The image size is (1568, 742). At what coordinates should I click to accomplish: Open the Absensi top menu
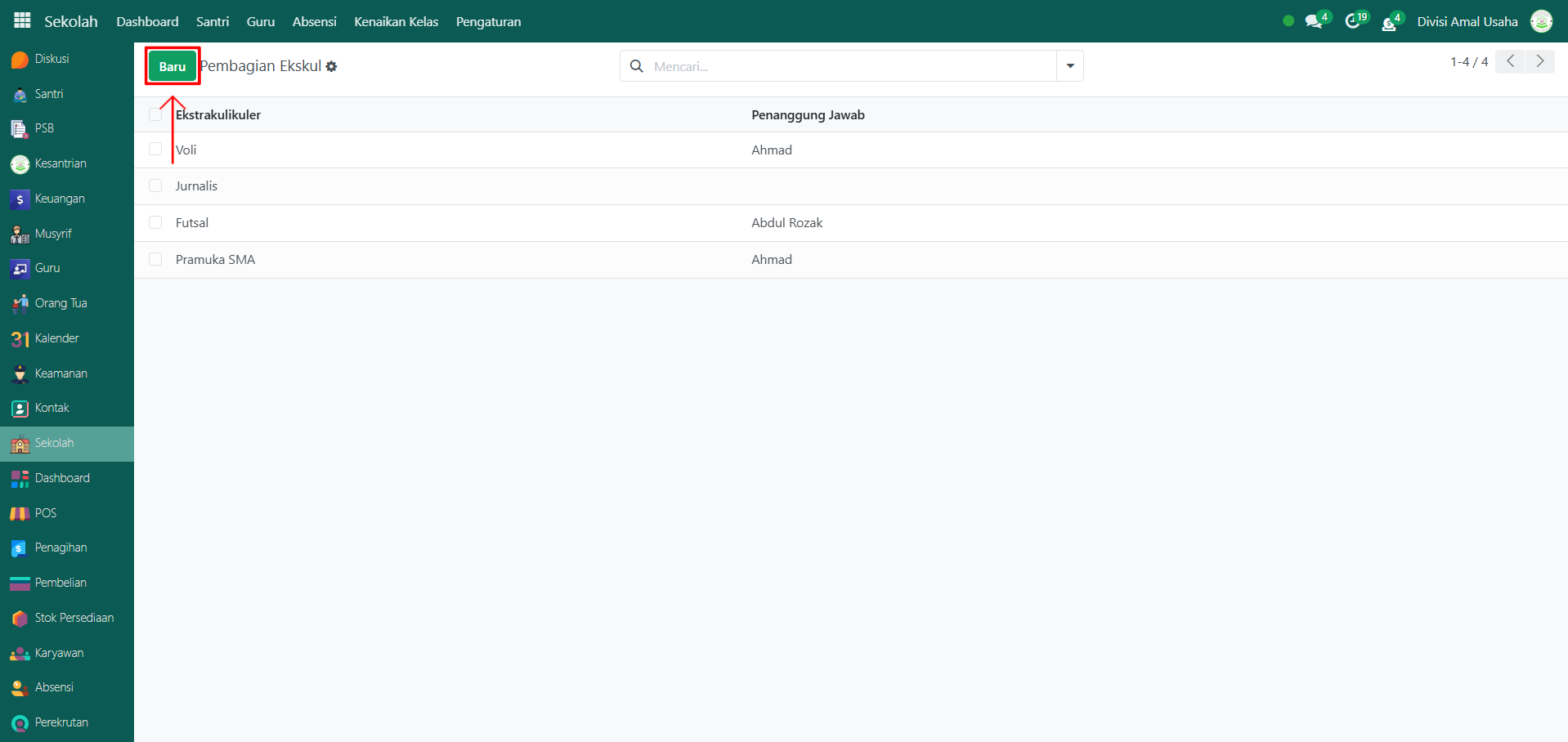pyautogui.click(x=314, y=22)
